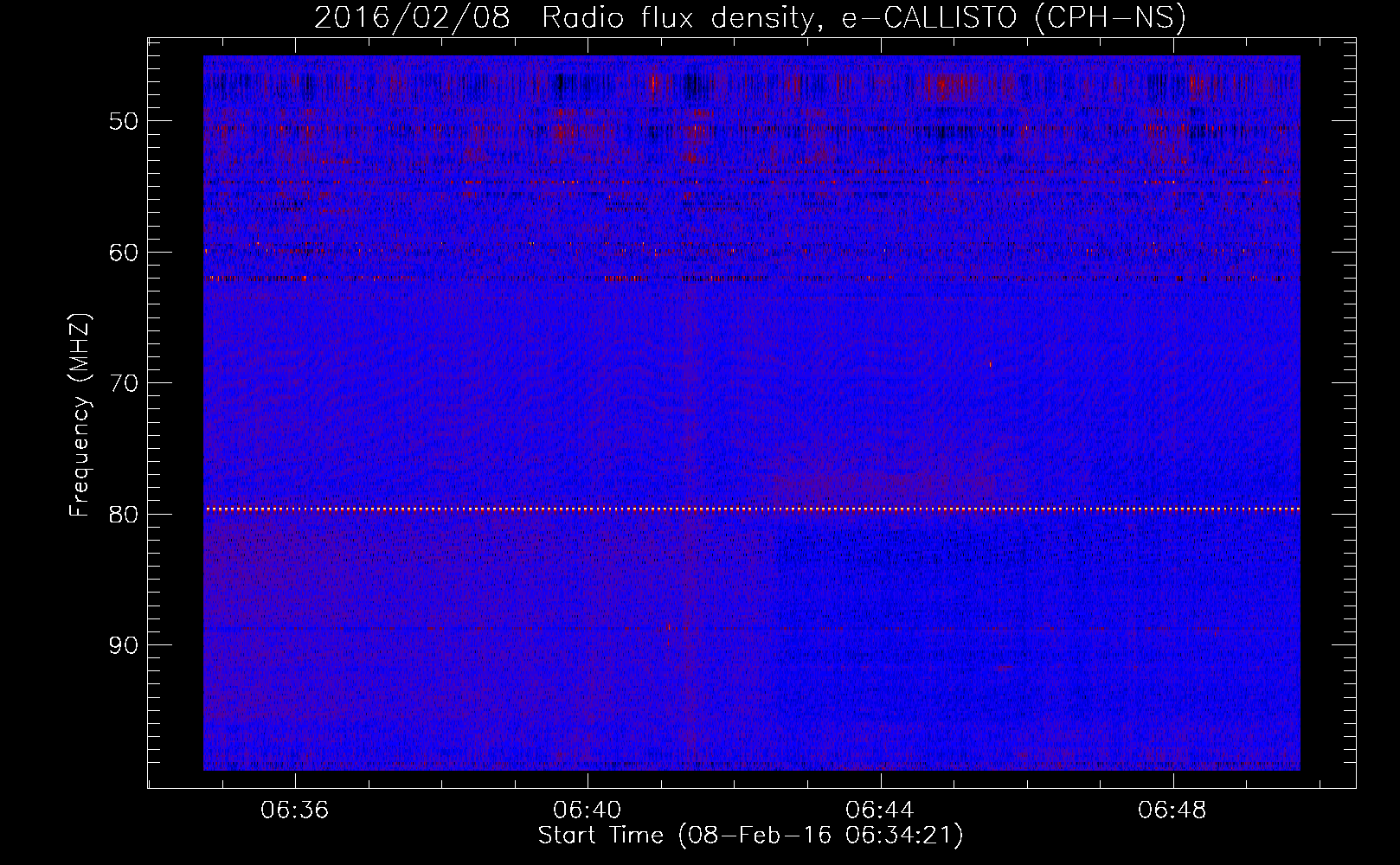Click the 'Frequency (MHZ)' axis label
Image resolution: width=1400 pixels, height=865 pixels.
pos(80,415)
